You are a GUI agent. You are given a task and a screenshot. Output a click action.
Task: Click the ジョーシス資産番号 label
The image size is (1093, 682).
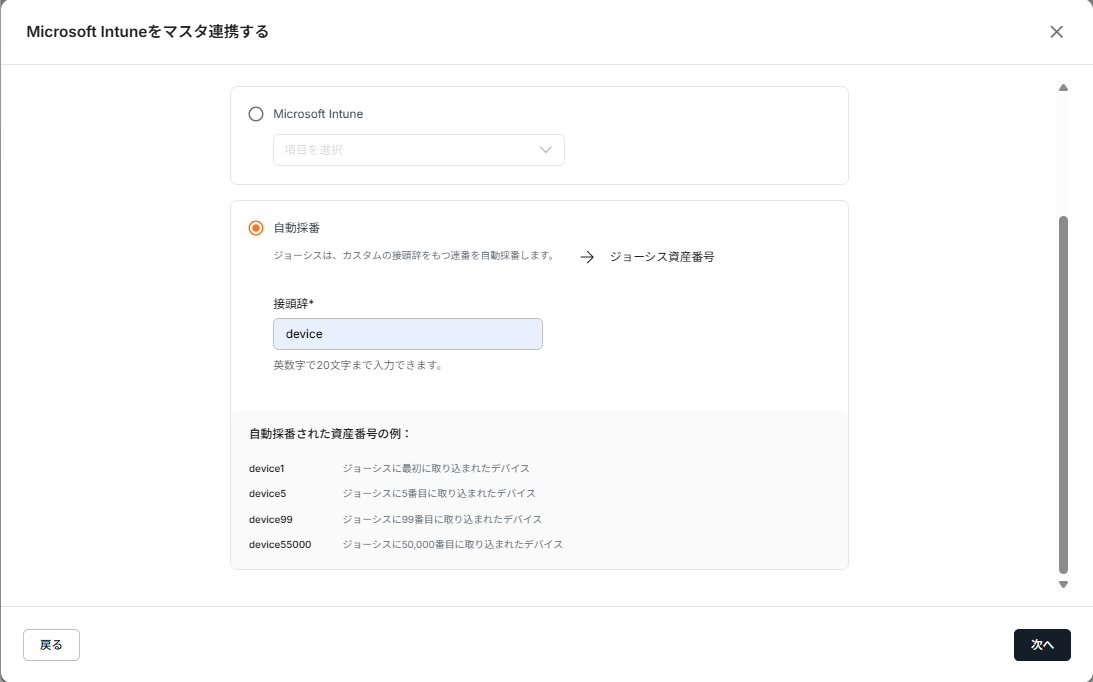662,257
